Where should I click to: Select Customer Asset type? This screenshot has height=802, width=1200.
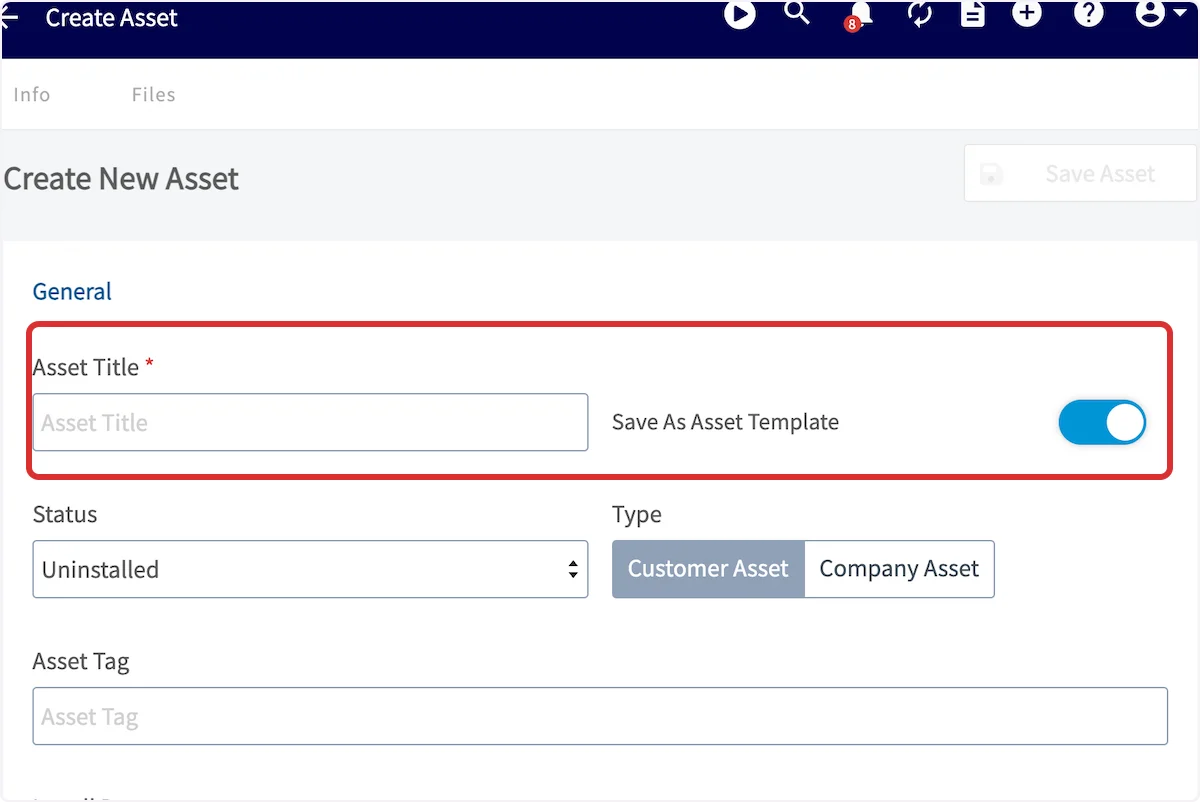(708, 569)
